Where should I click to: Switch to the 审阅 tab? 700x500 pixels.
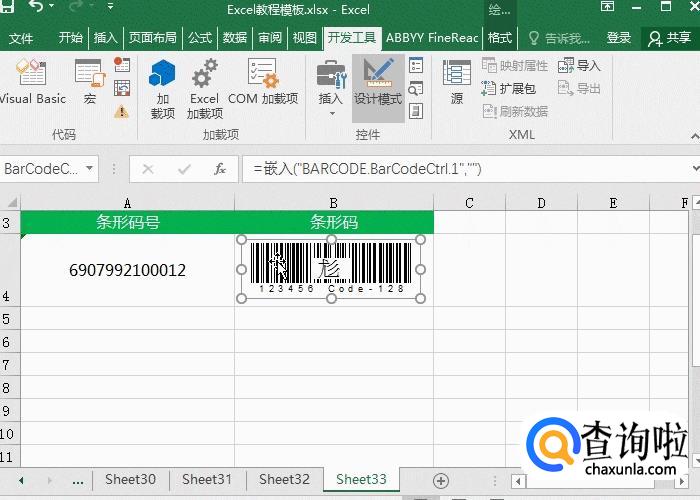point(270,38)
